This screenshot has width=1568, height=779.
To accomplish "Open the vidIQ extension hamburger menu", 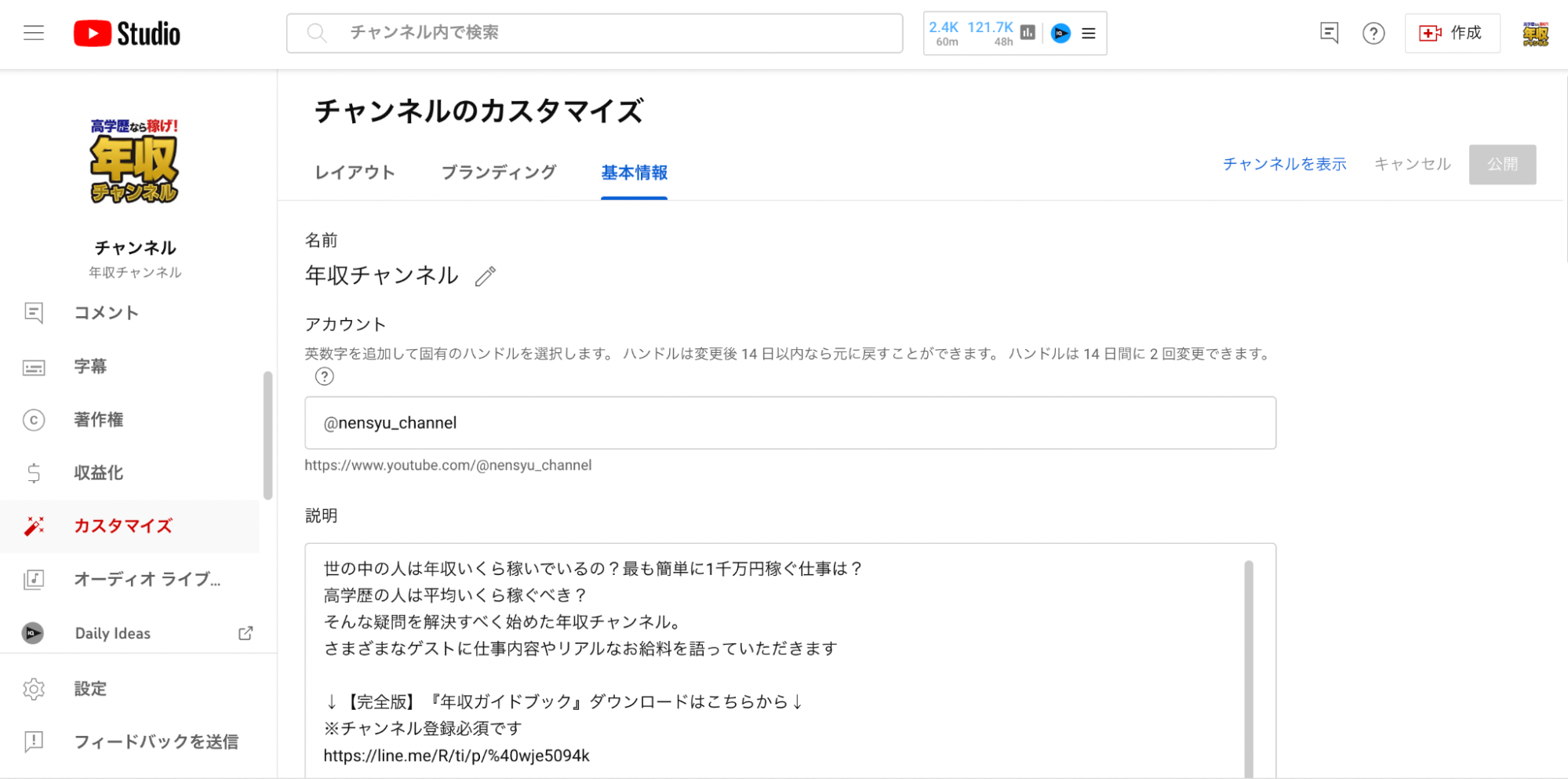I will (x=1088, y=34).
